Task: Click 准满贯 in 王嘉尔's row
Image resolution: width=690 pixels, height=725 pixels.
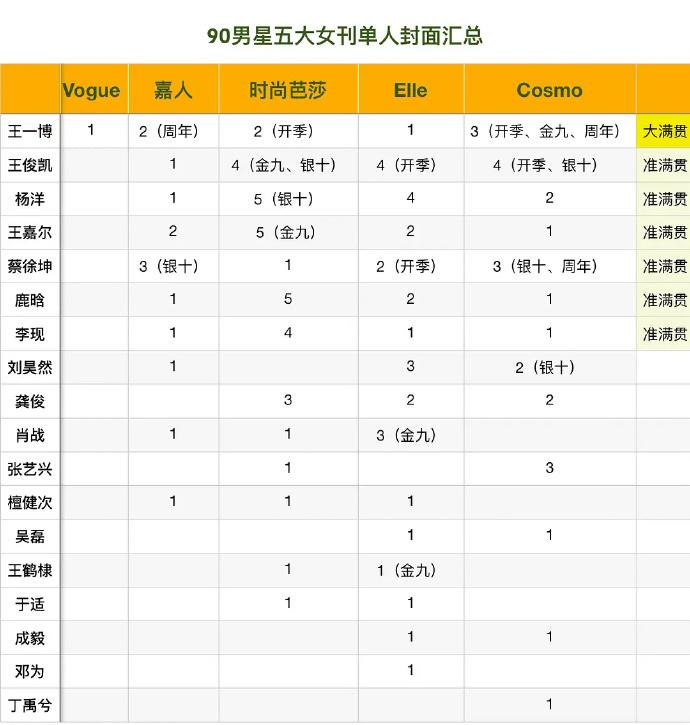Action: 664,233
